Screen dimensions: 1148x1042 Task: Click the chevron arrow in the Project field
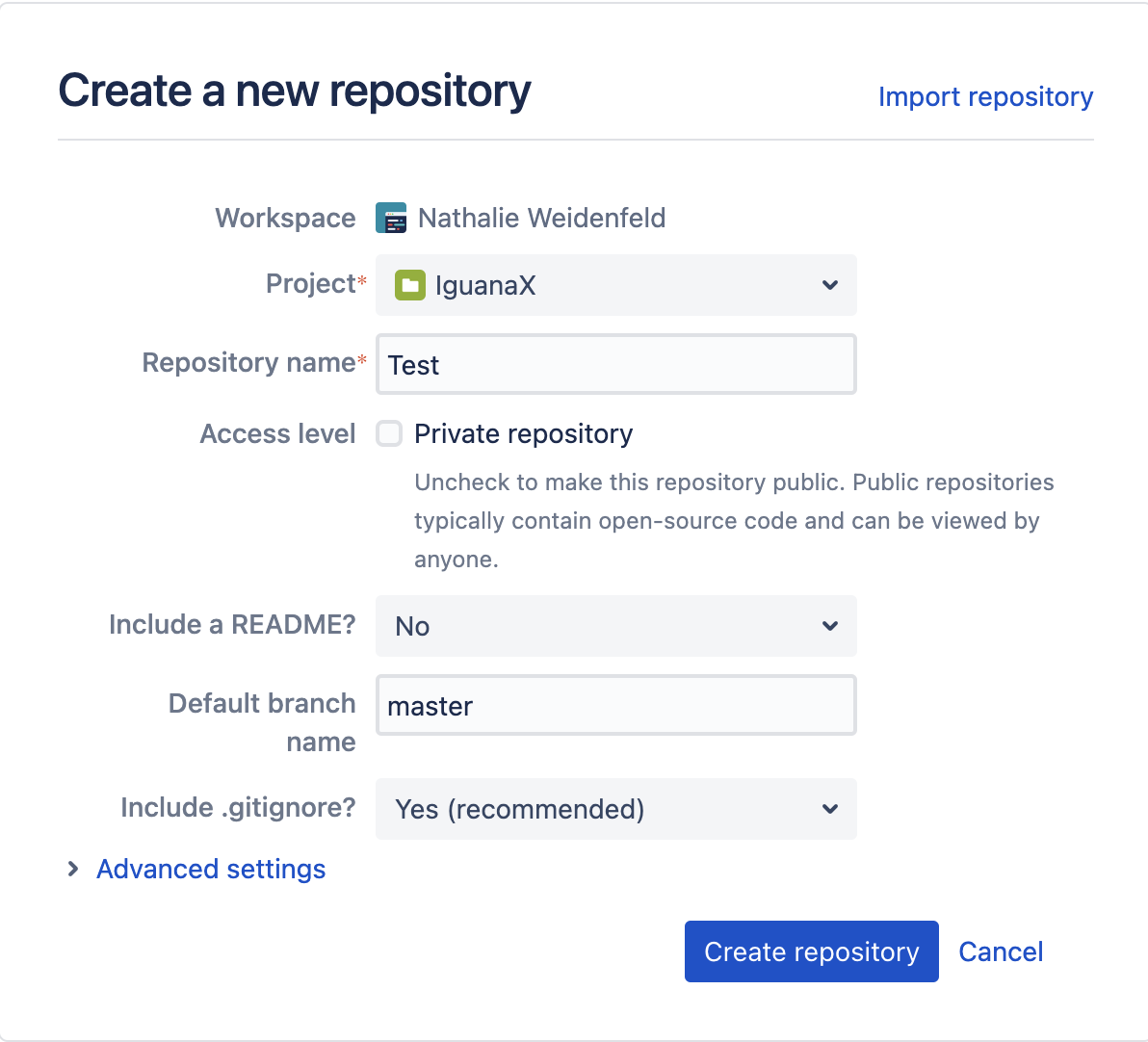(829, 285)
